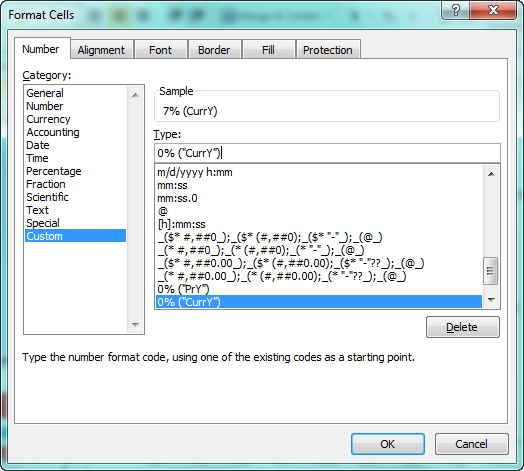Screen dimensions: 524x471
Task: Confirm with the OK button
Action: tap(388, 444)
